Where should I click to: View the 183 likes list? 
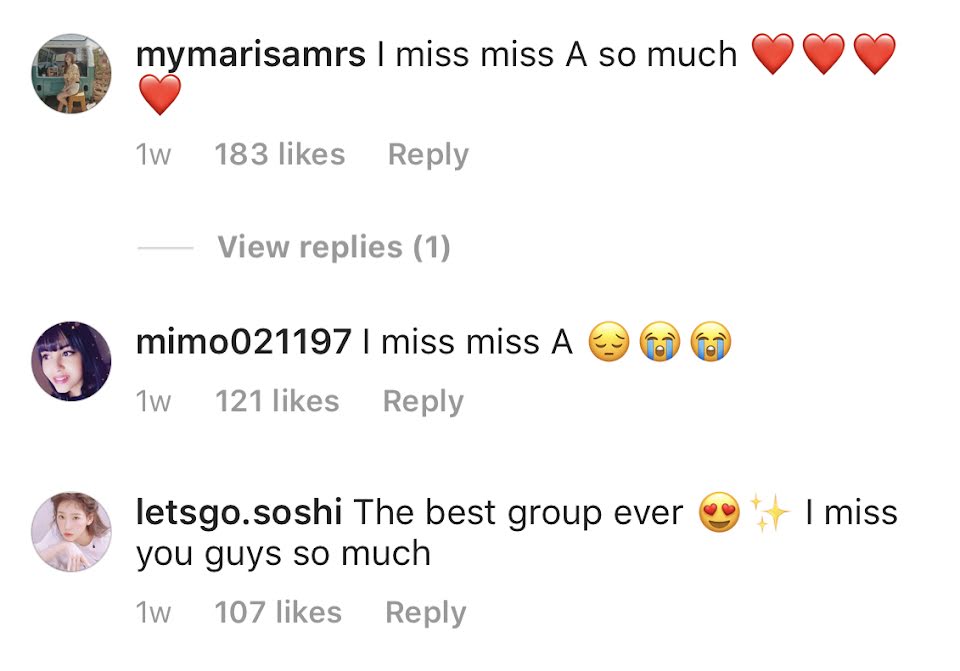click(280, 154)
